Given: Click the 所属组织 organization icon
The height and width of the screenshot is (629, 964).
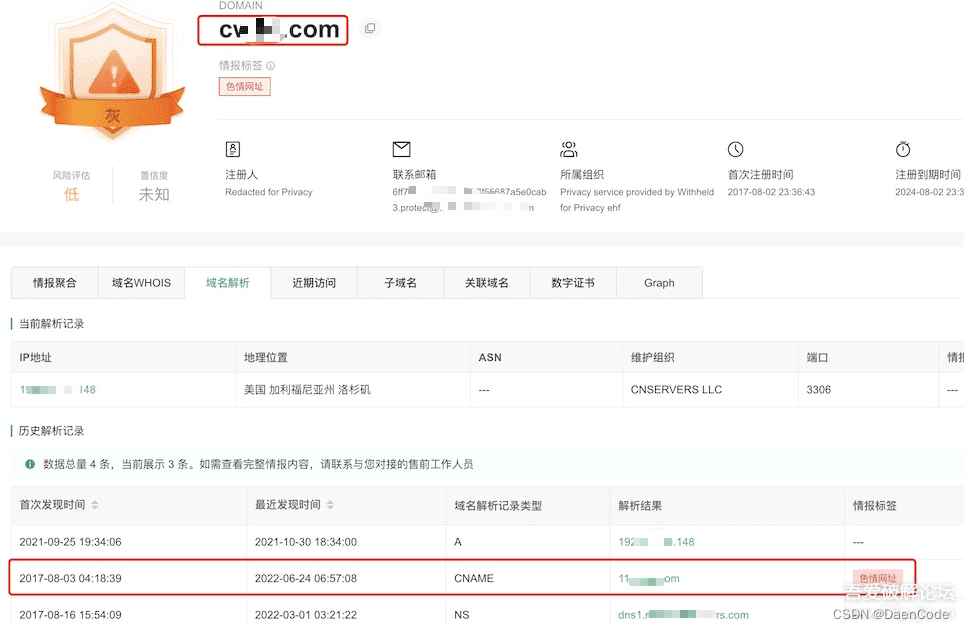Looking at the screenshot, I should (569, 149).
